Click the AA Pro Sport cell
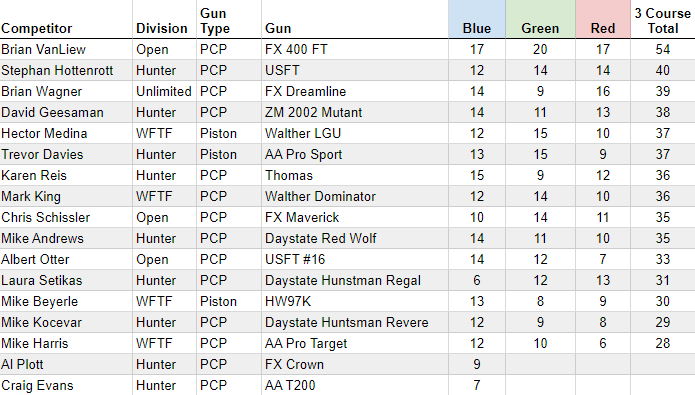 (x=355, y=154)
